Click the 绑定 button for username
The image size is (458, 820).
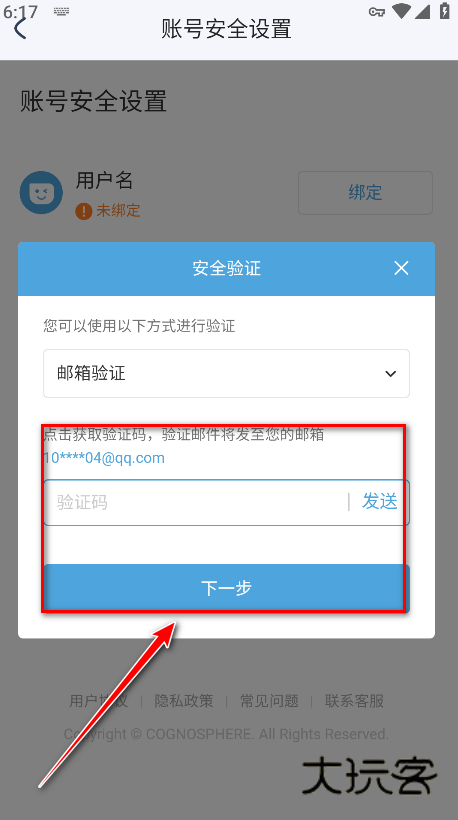[365, 192]
